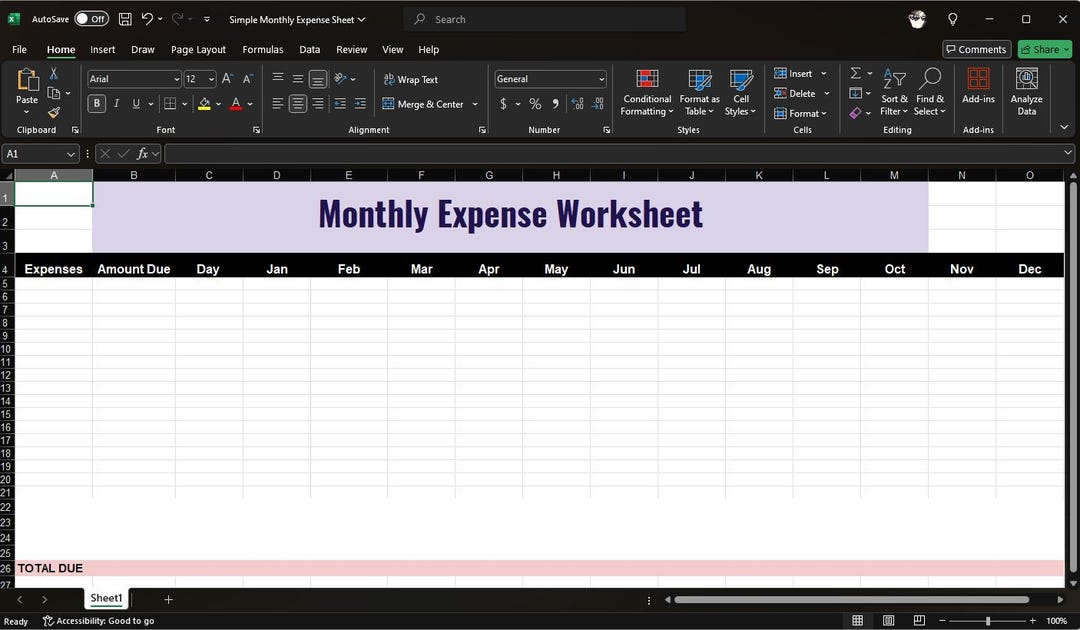Open the Data ribbon tab
The width and height of the screenshot is (1080, 630).
(x=309, y=49)
